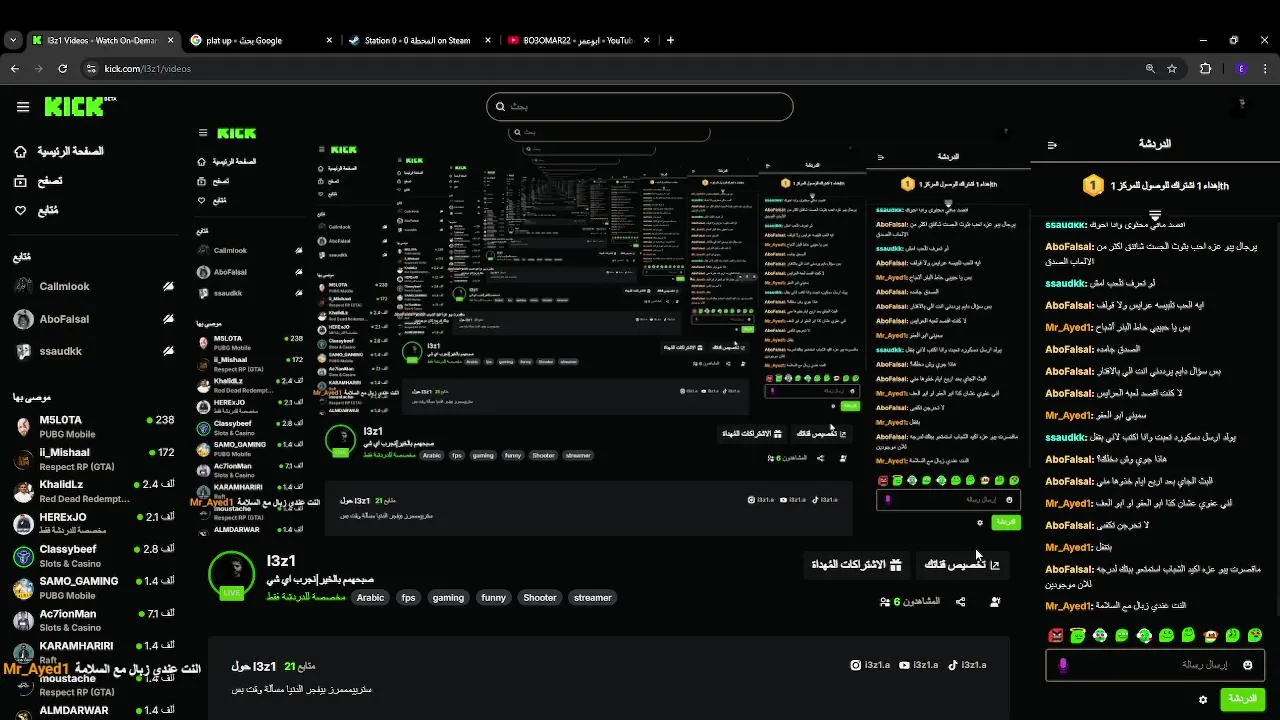Open recommended channel KhalidLz

tap(93, 490)
